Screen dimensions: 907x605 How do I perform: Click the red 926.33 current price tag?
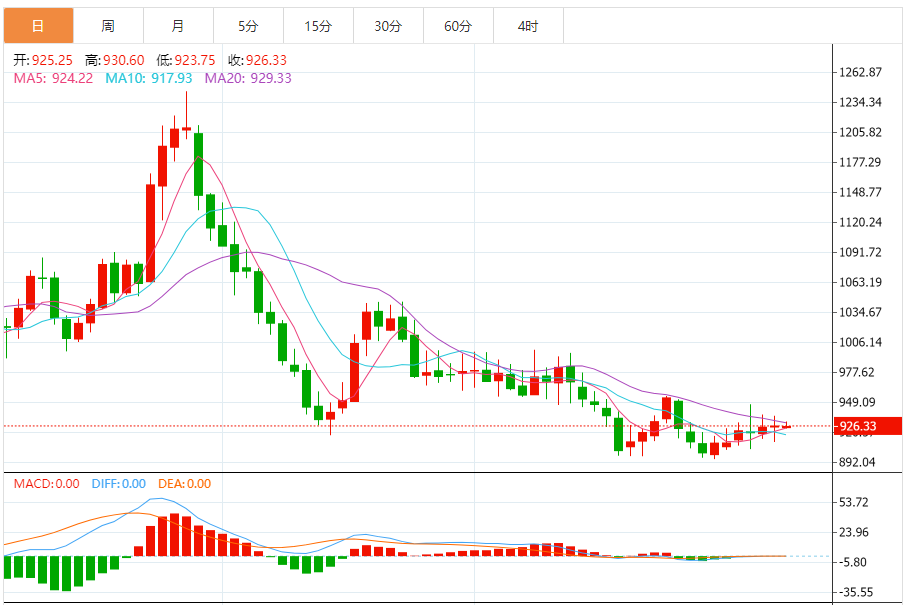coord(868,426)
